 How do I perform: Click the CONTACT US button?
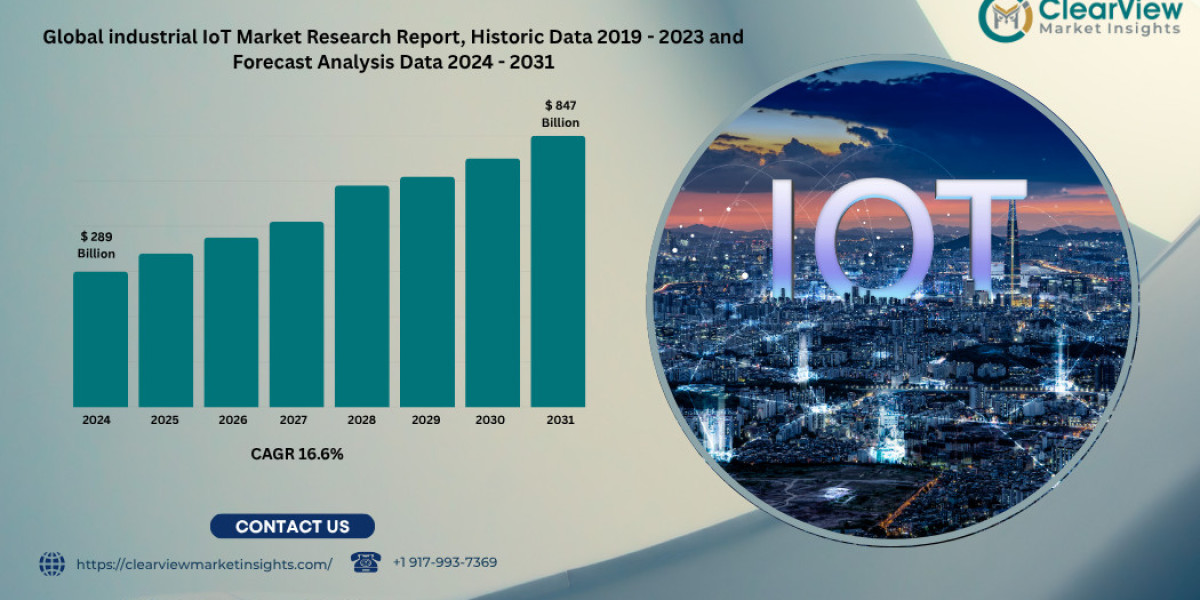[x=292, y=526]
